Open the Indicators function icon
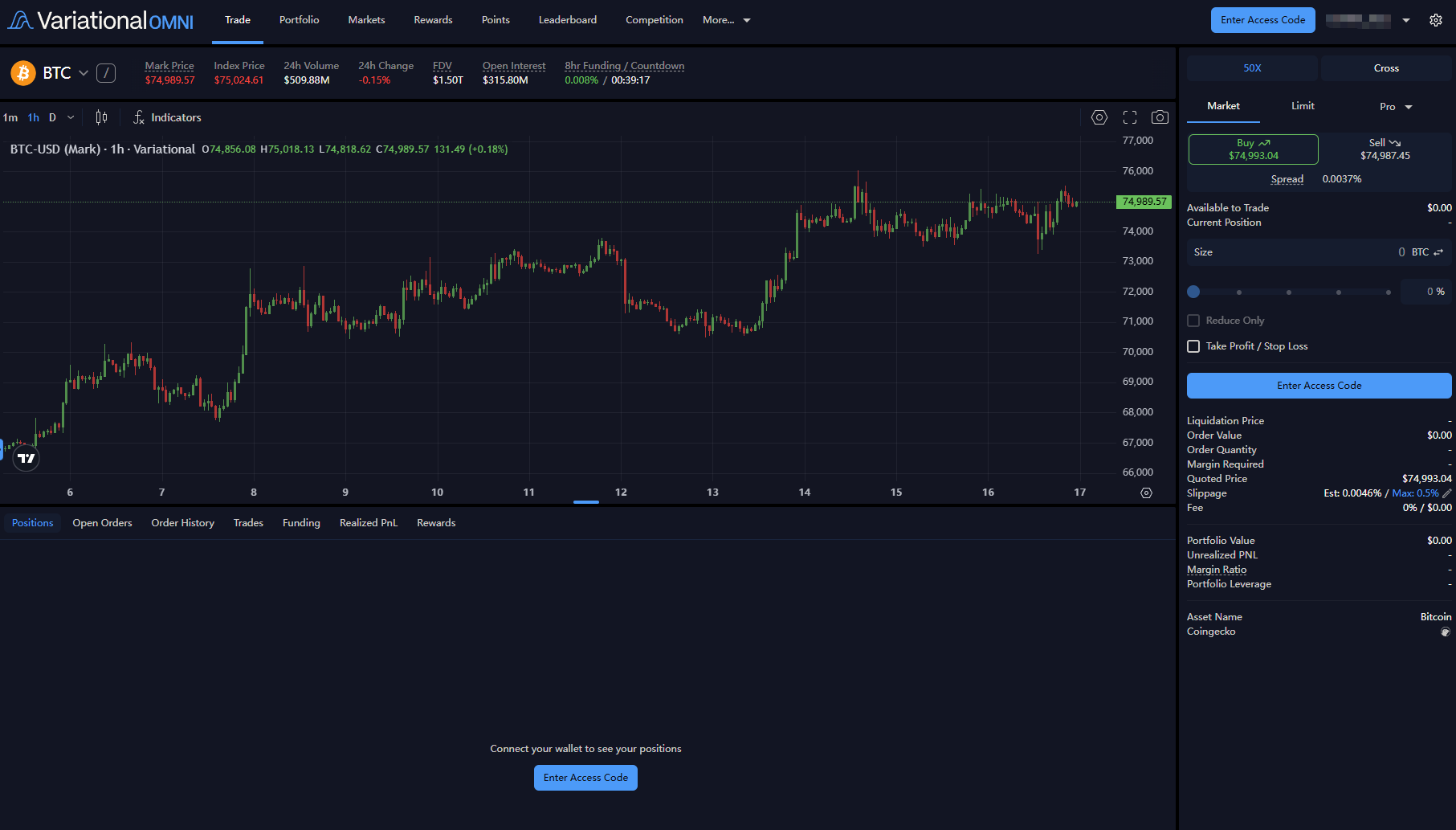The height and width of the screenshot is (830, 1456). tap(139, 117)
